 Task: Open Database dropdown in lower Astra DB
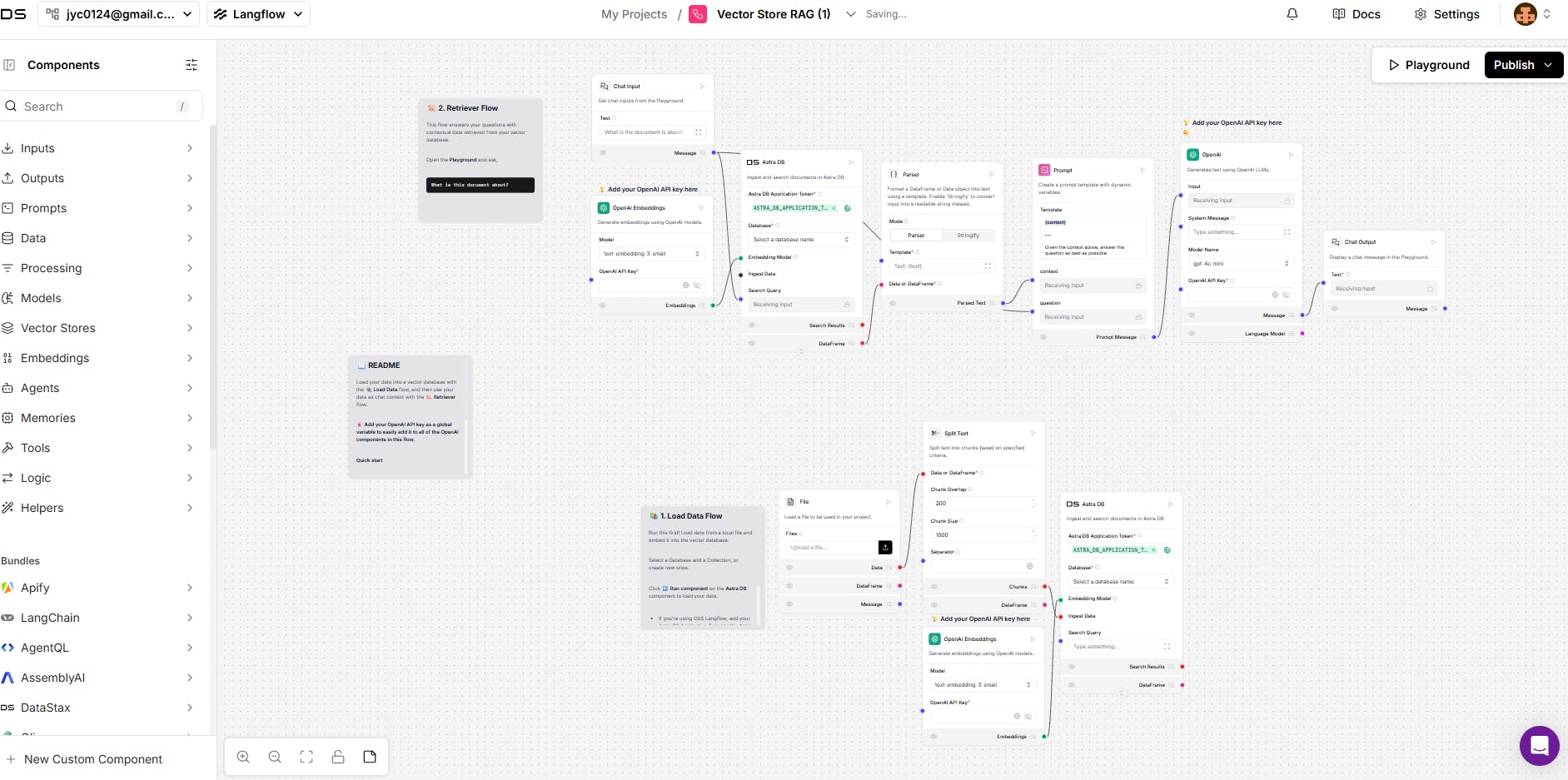(x=1121, y=581)
